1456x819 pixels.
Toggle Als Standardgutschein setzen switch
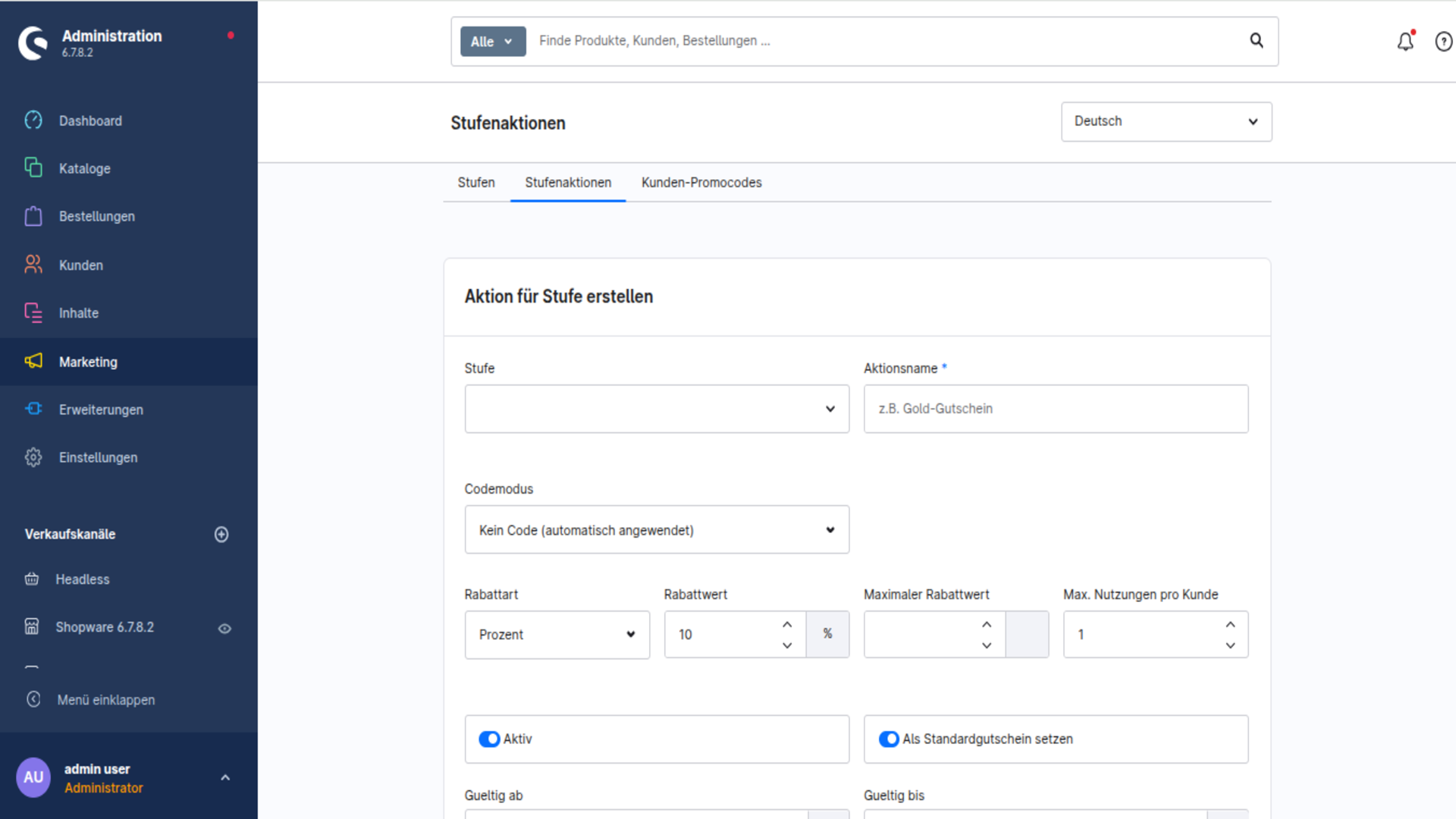tap(889, 739)
